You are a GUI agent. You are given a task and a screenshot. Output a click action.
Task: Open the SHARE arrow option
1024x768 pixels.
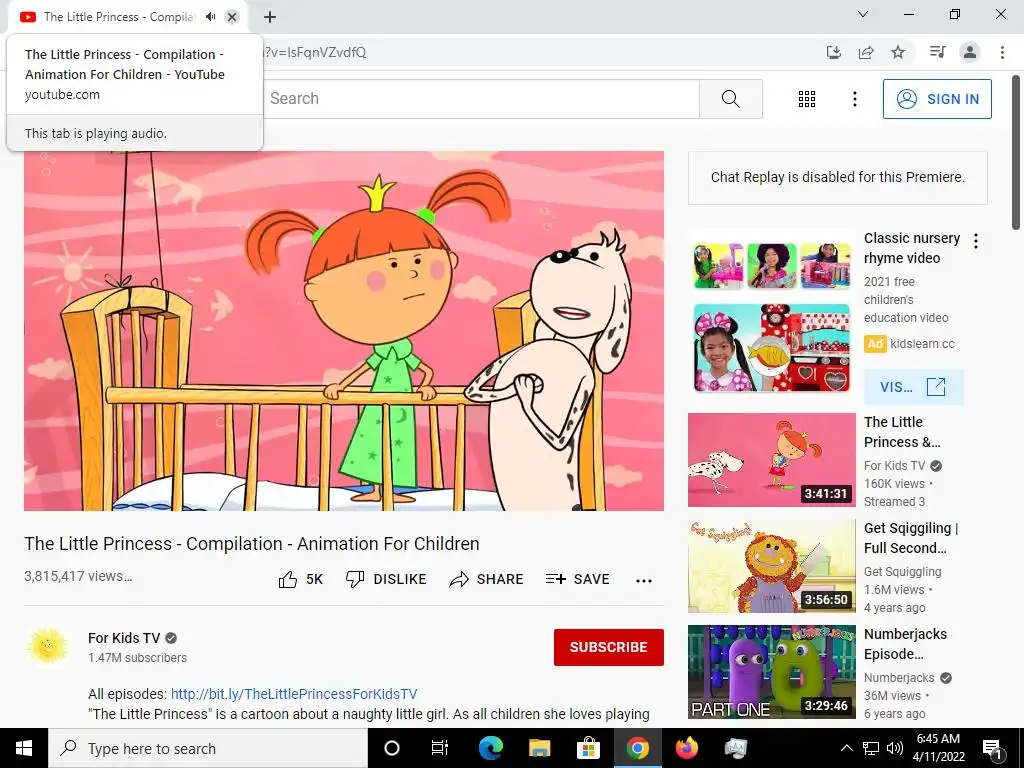tap(487, 579)
